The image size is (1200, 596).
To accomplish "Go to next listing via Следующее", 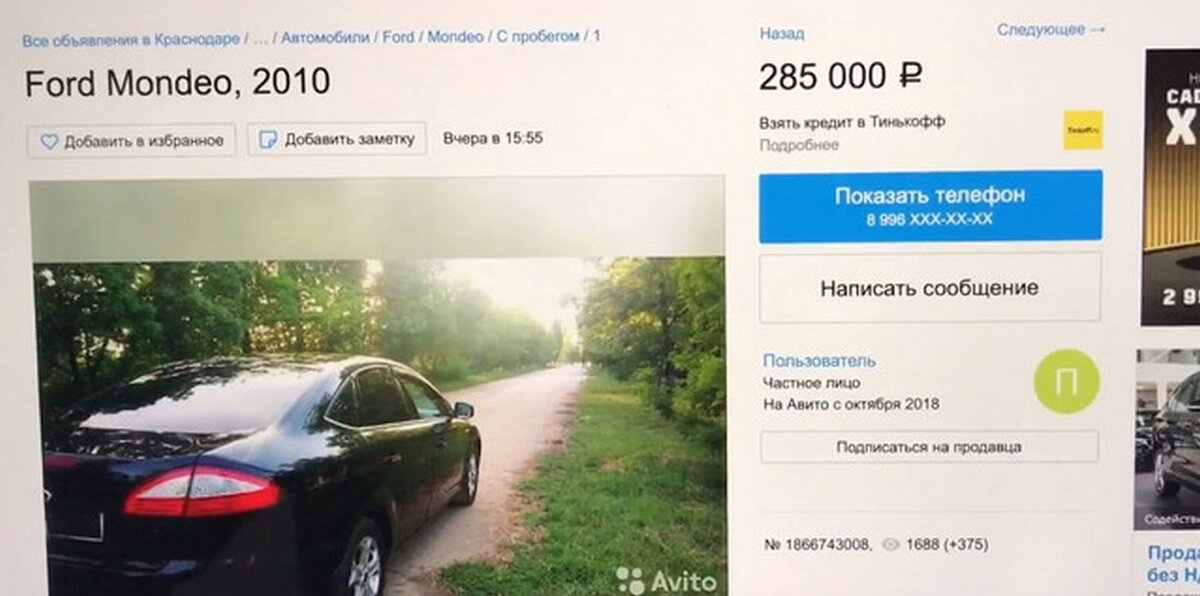I will pos(1051,30).
